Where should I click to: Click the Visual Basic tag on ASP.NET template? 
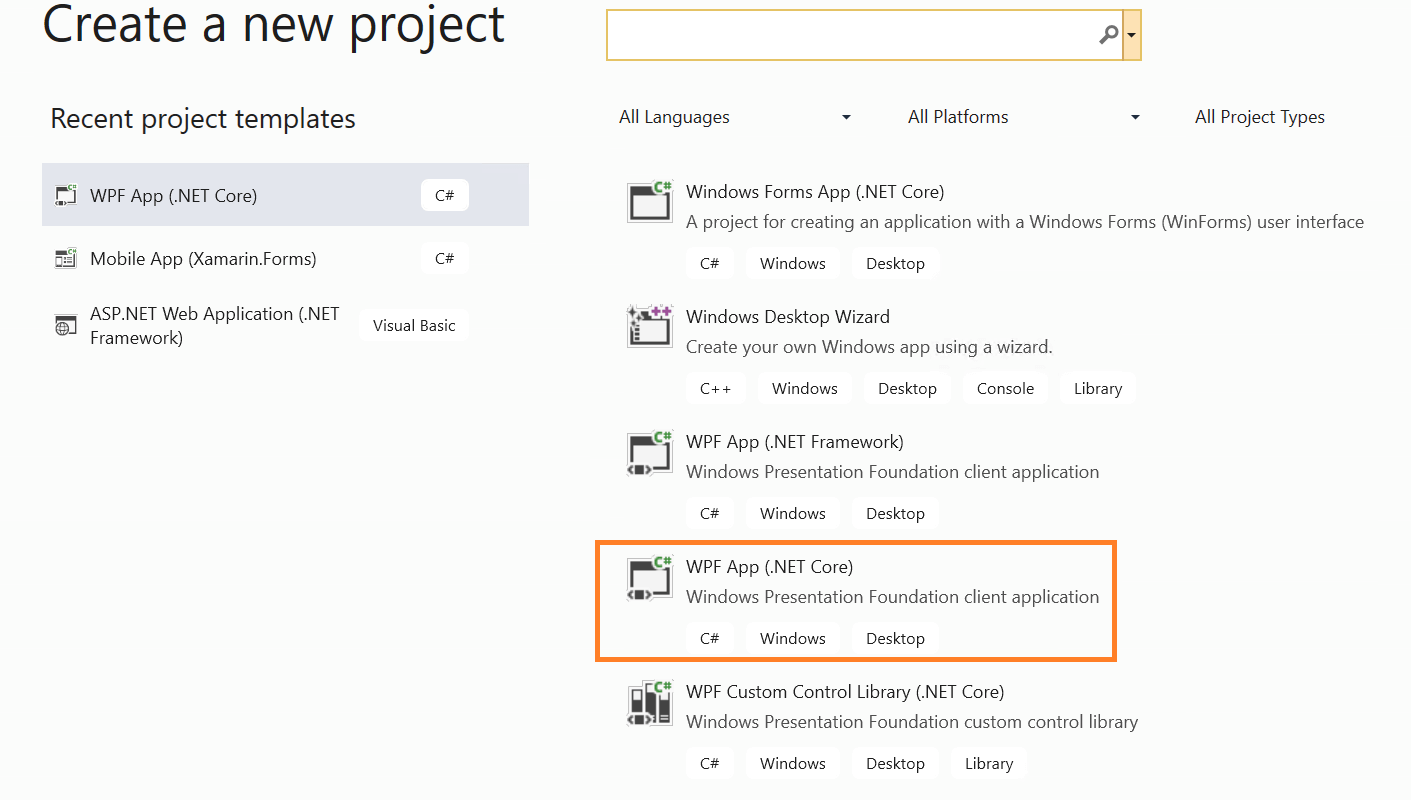[414, 326]
